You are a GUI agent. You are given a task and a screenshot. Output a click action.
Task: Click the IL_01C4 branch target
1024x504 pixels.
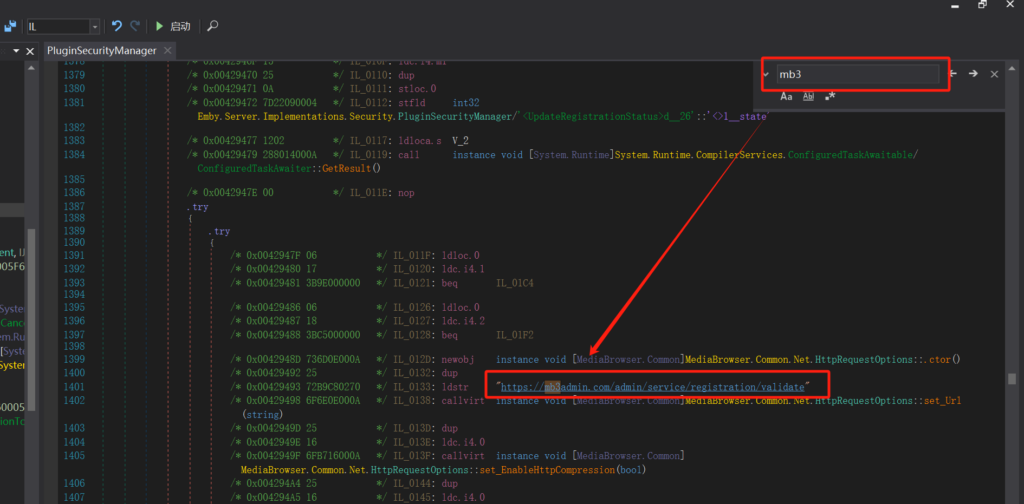coord(515,283)
